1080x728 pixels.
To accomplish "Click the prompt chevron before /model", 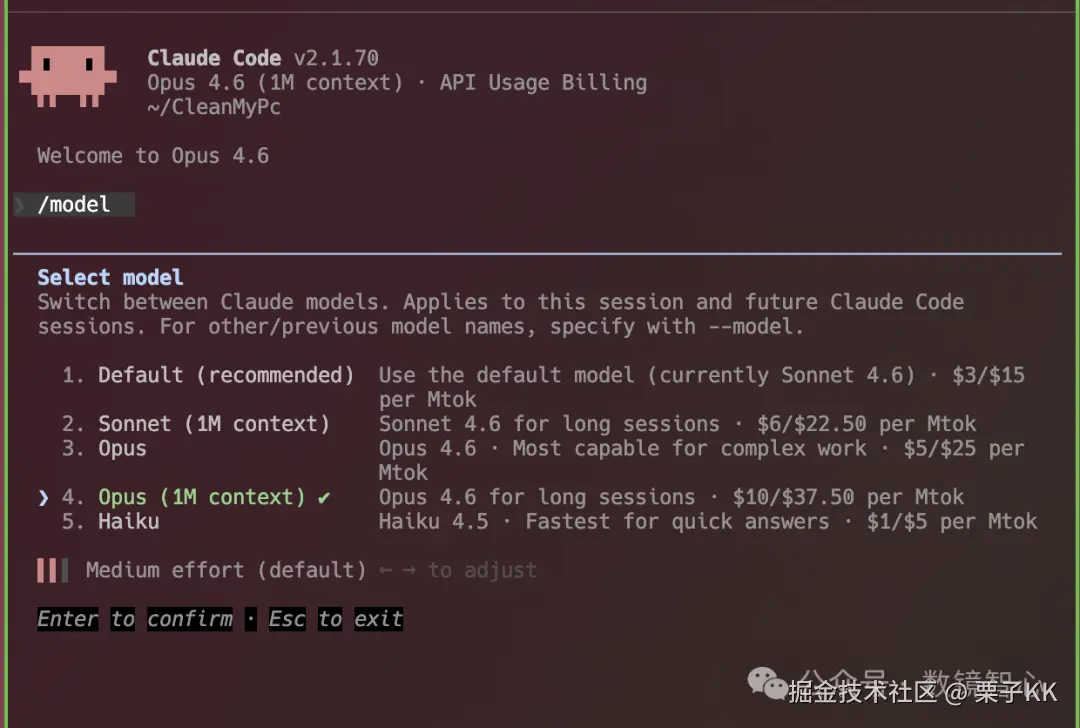I will [20, 205].
